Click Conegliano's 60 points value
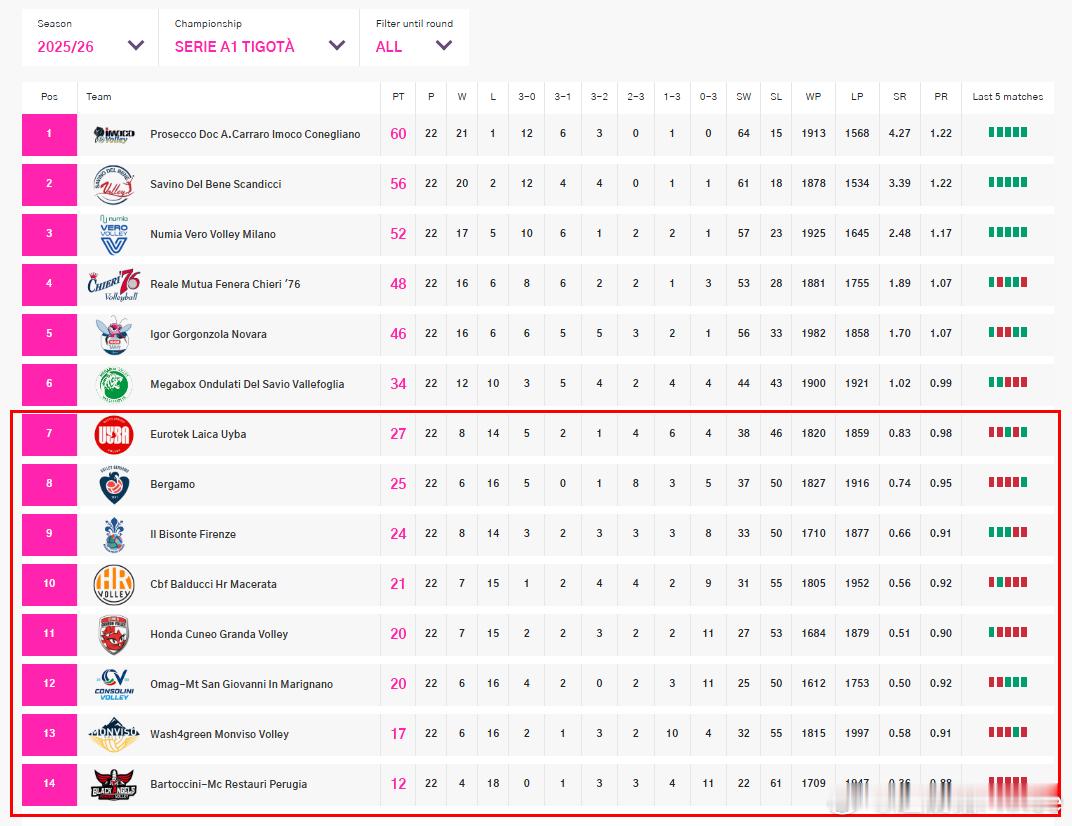 click(x=398, y=134)
